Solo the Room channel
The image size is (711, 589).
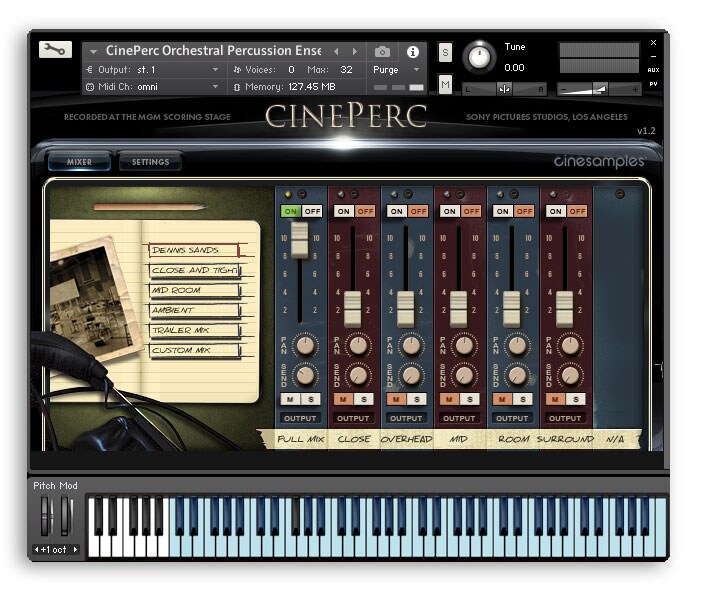point(523,399)
